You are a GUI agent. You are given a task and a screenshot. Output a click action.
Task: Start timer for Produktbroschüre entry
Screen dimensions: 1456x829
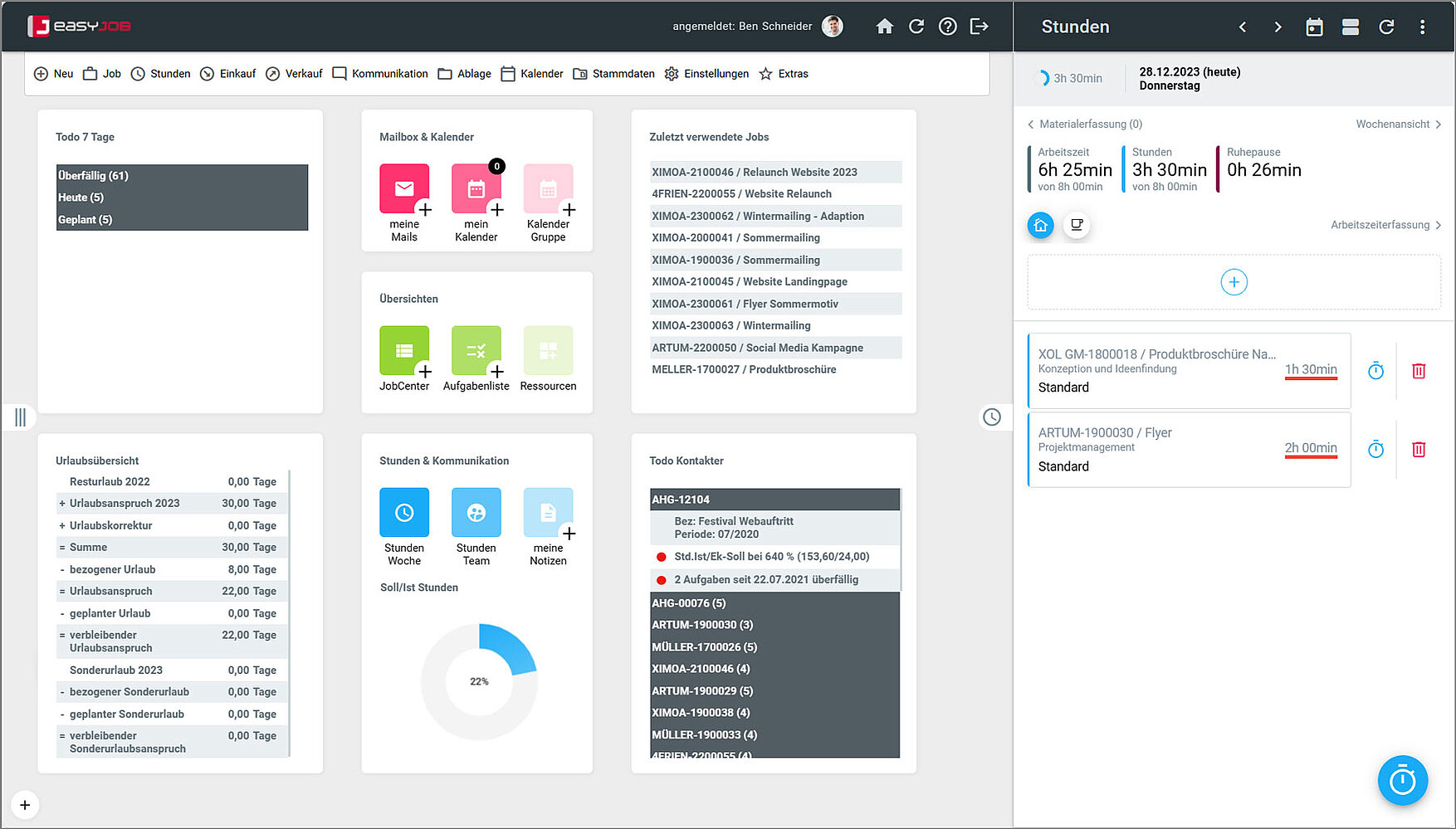[x=1375, y=371]
